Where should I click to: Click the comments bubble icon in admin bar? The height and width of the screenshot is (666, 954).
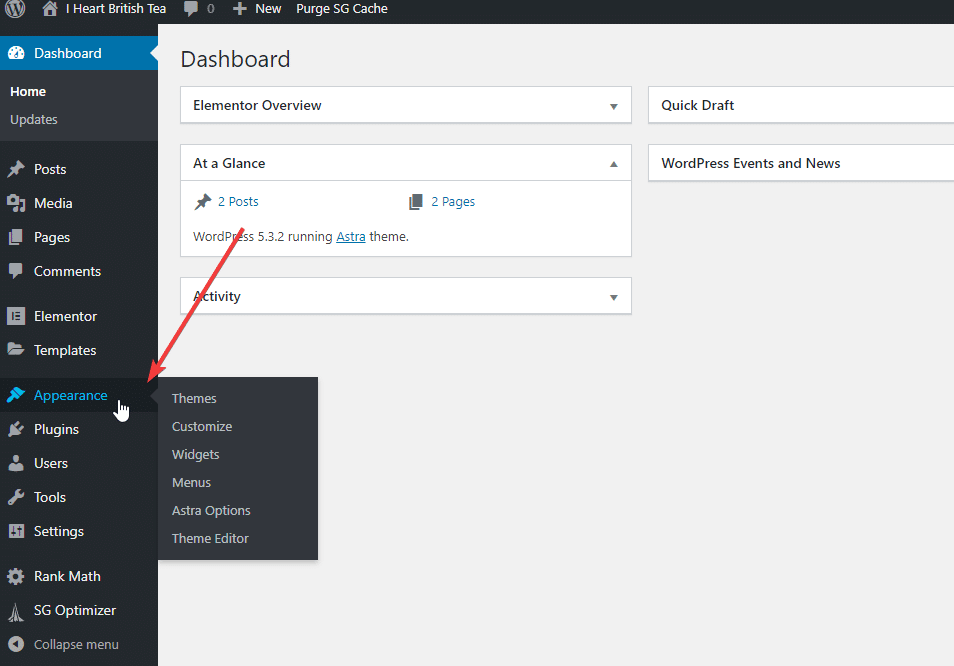190,9
